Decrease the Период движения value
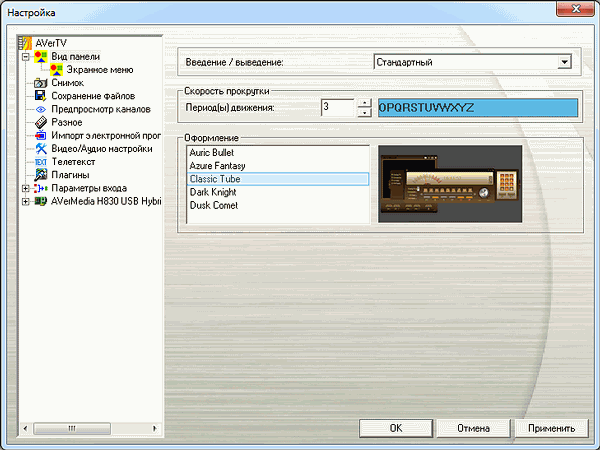600x450 pixels. 365,112
